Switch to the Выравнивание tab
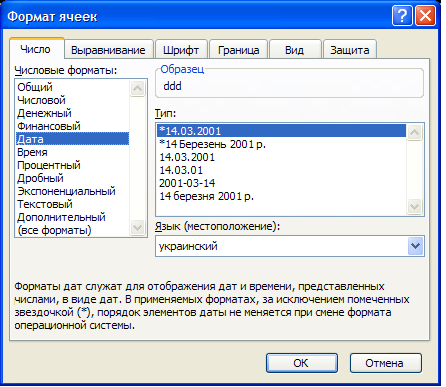The image size is (446, 387). (108, 50)
